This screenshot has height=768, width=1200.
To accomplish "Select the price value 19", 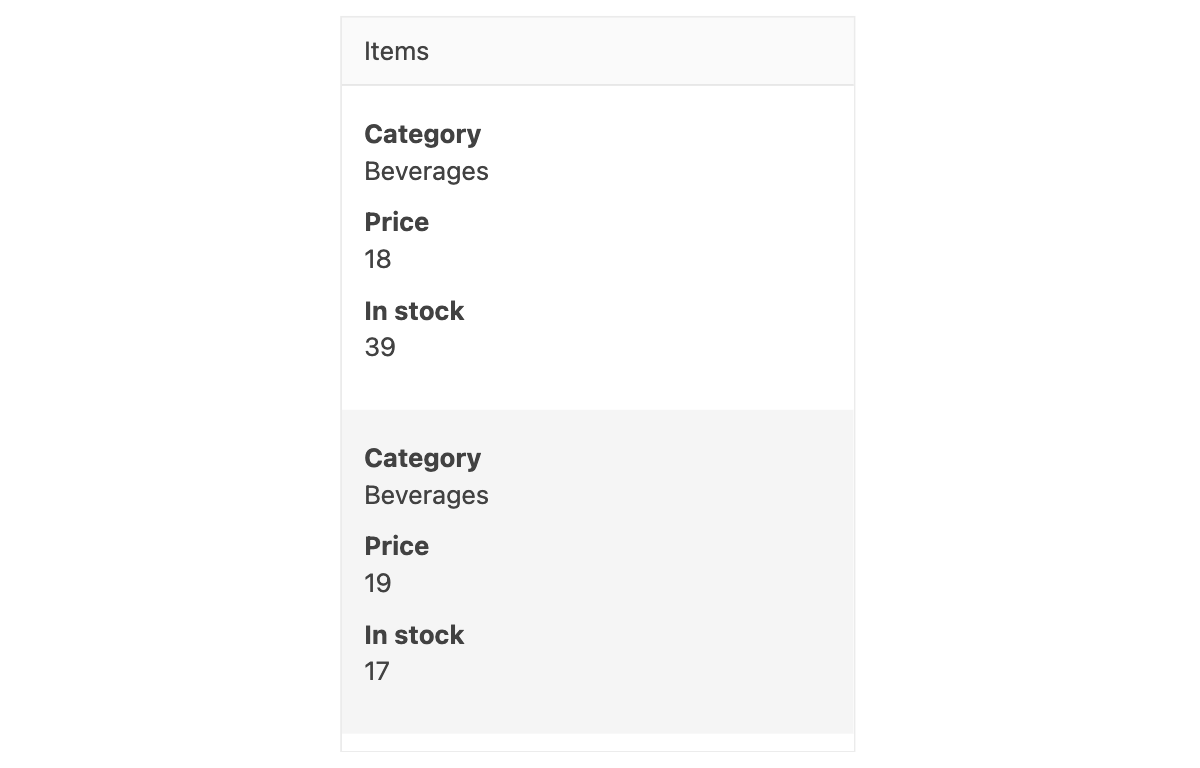I will coord(377,583).
